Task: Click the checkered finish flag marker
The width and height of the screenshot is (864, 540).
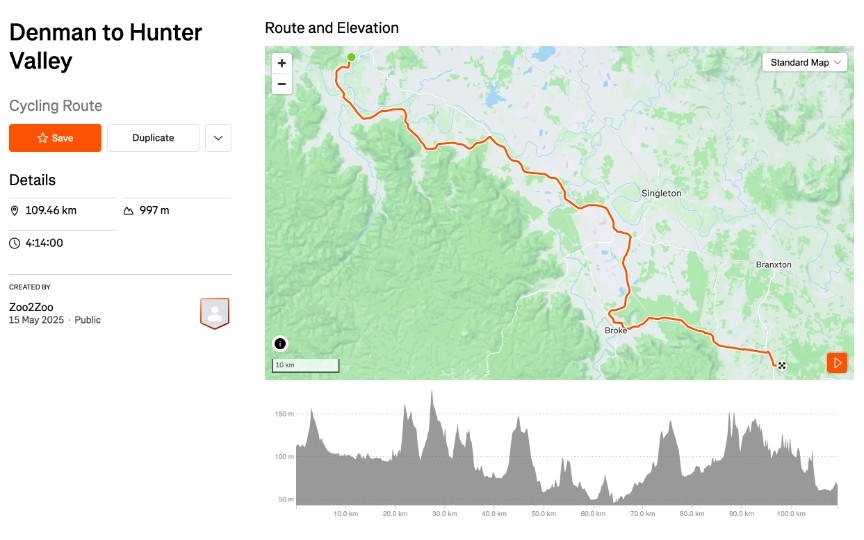Action: (x=782, y=366)
